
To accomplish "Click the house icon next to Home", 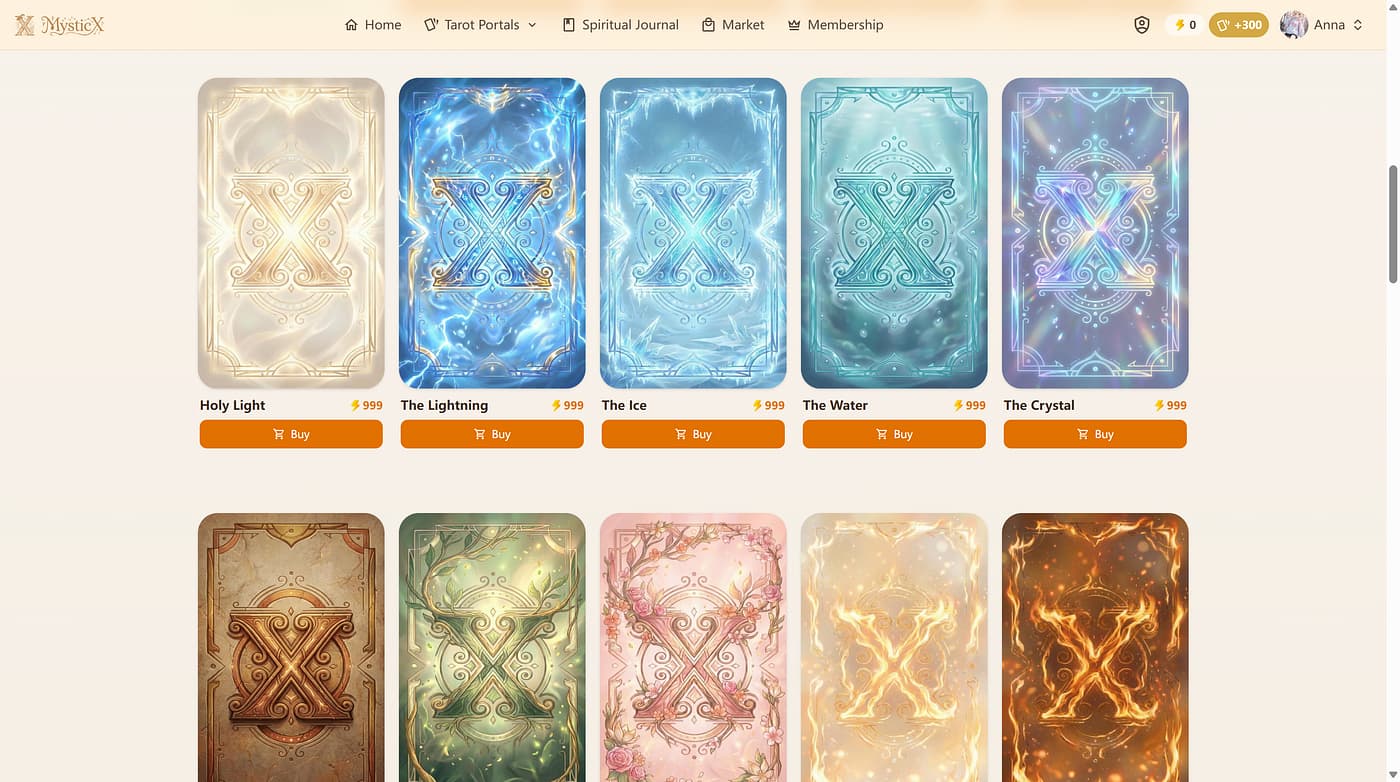I will [x=351, y=25].
